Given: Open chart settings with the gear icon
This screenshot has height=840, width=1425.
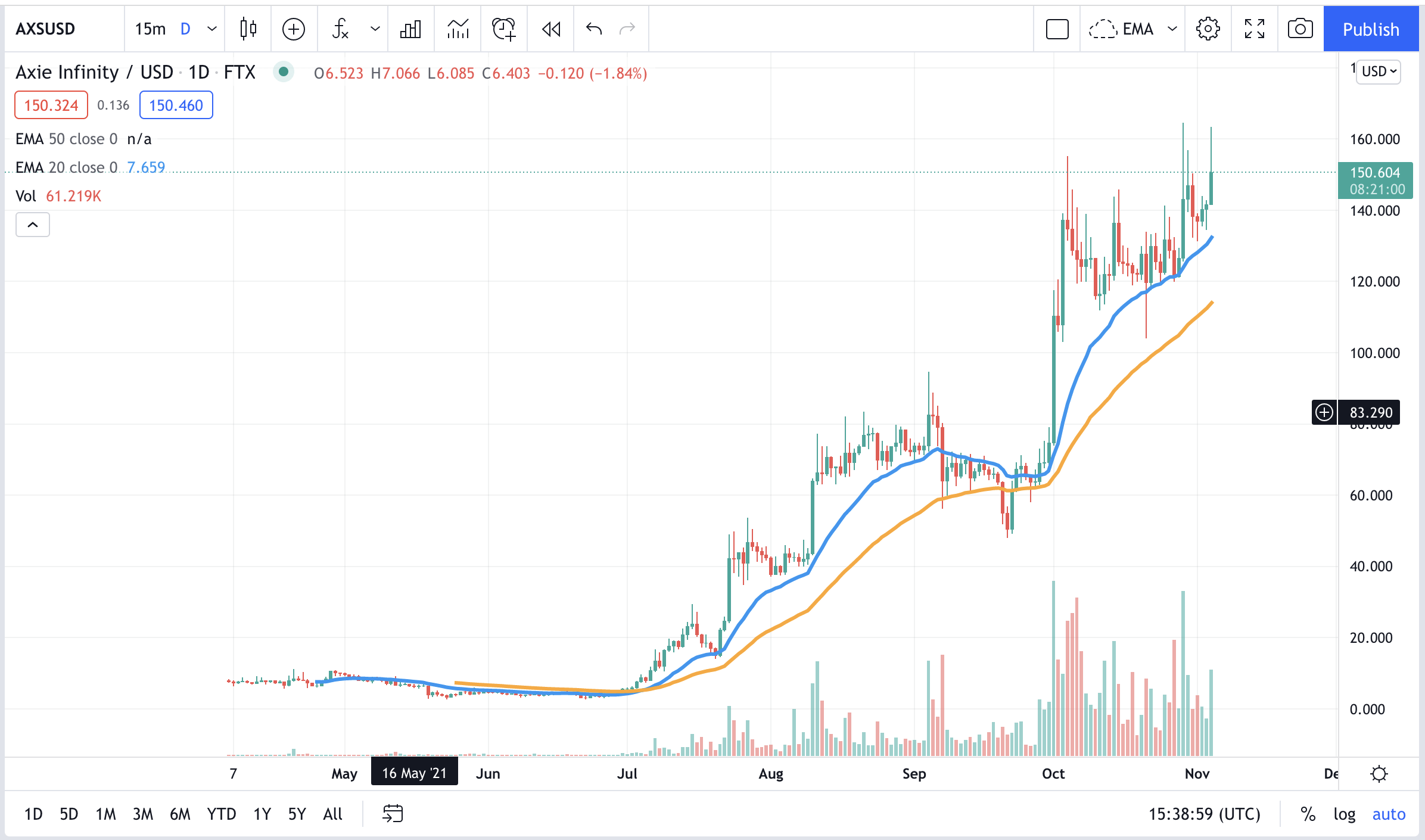Looking at the screenshot, I should [1208, 29].
